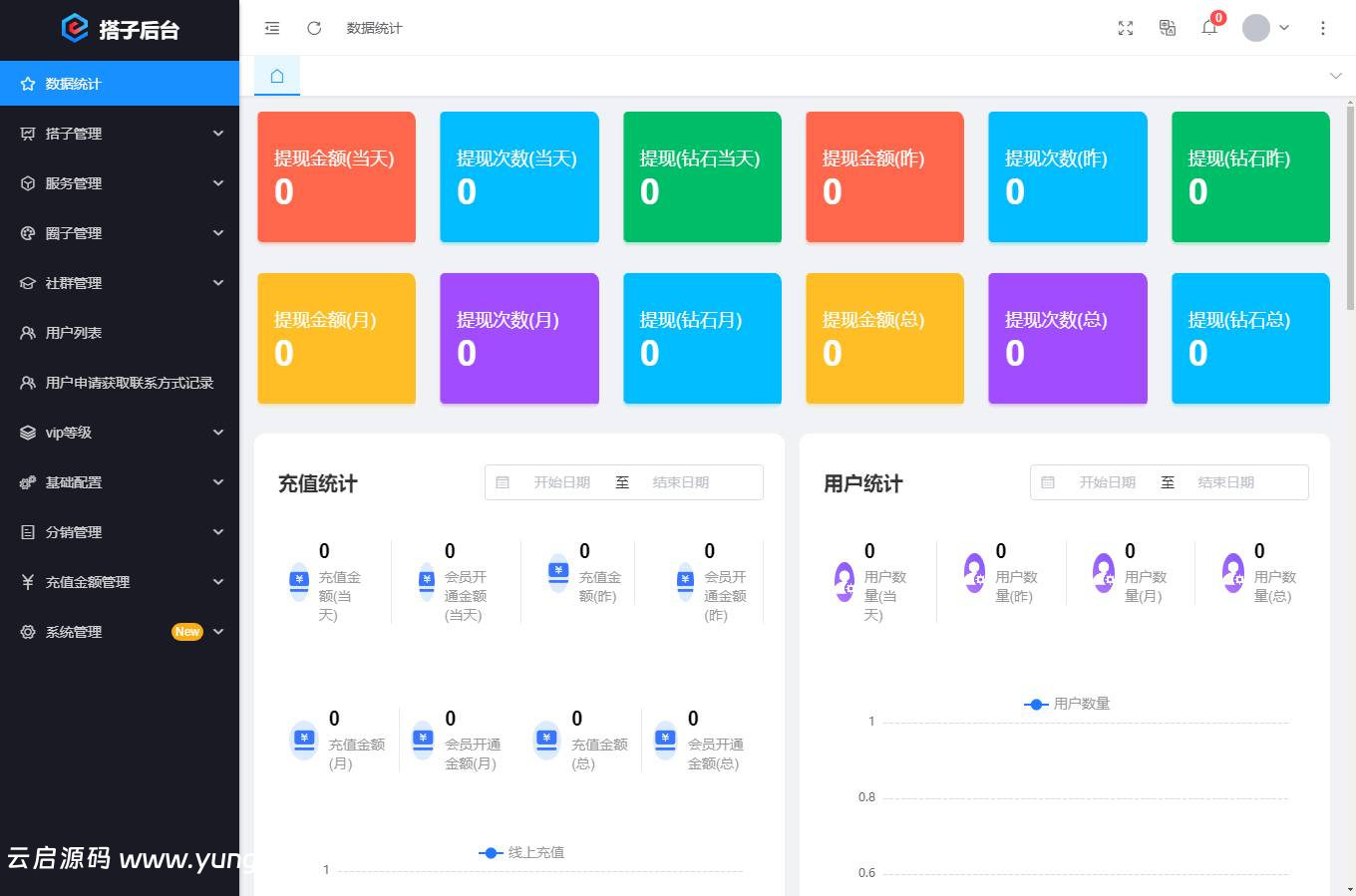Click the 搭子后台 logo
This screenshot has height=896, width=1356.
(x=120, y=29)
